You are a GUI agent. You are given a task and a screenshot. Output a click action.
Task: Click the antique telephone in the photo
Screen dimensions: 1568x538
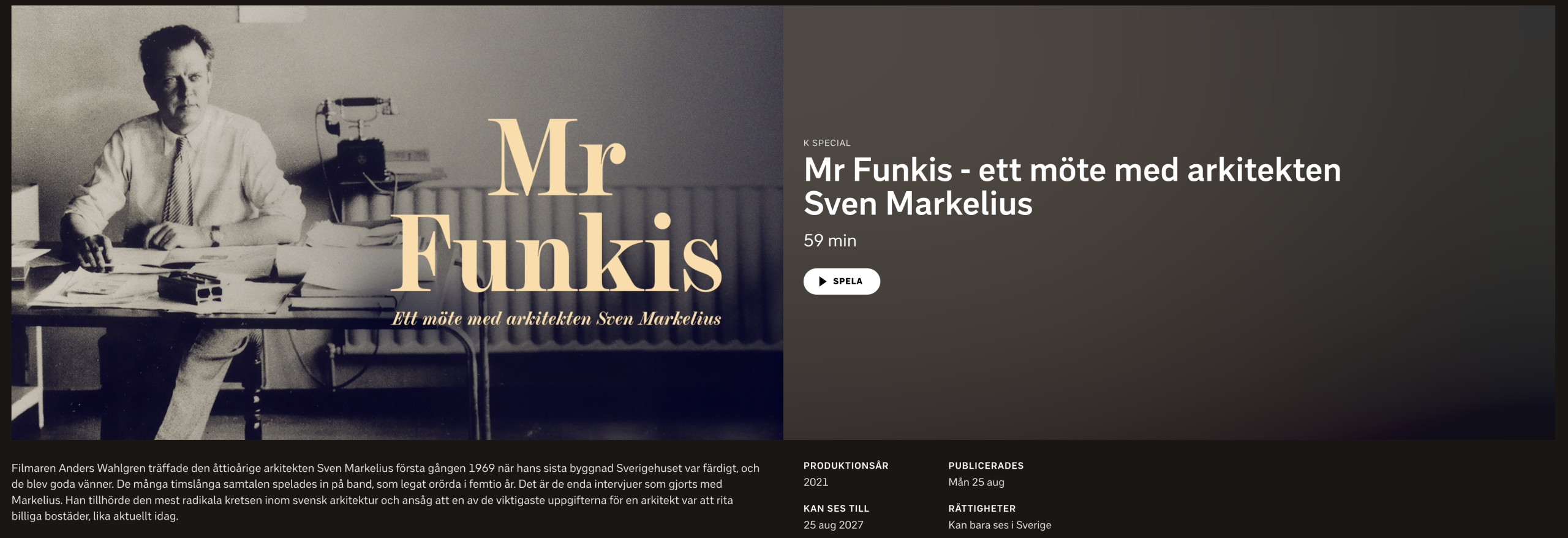pyautogui.click(x=356, y=138)
